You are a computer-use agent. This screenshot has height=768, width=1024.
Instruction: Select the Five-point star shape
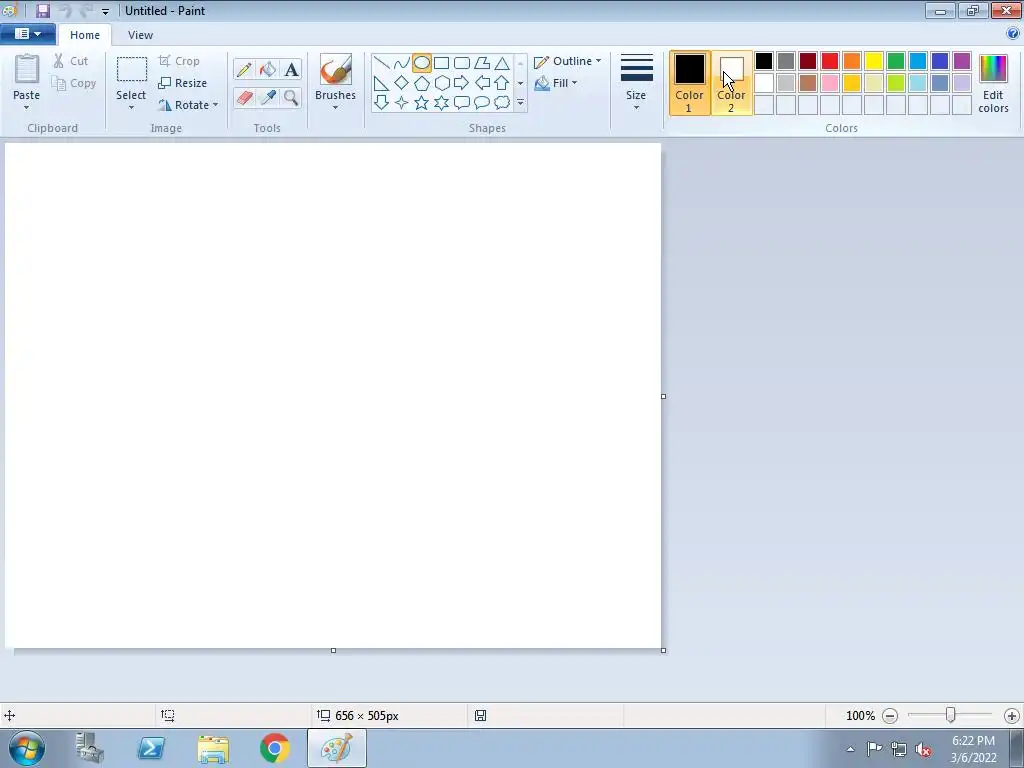[422, 103]
